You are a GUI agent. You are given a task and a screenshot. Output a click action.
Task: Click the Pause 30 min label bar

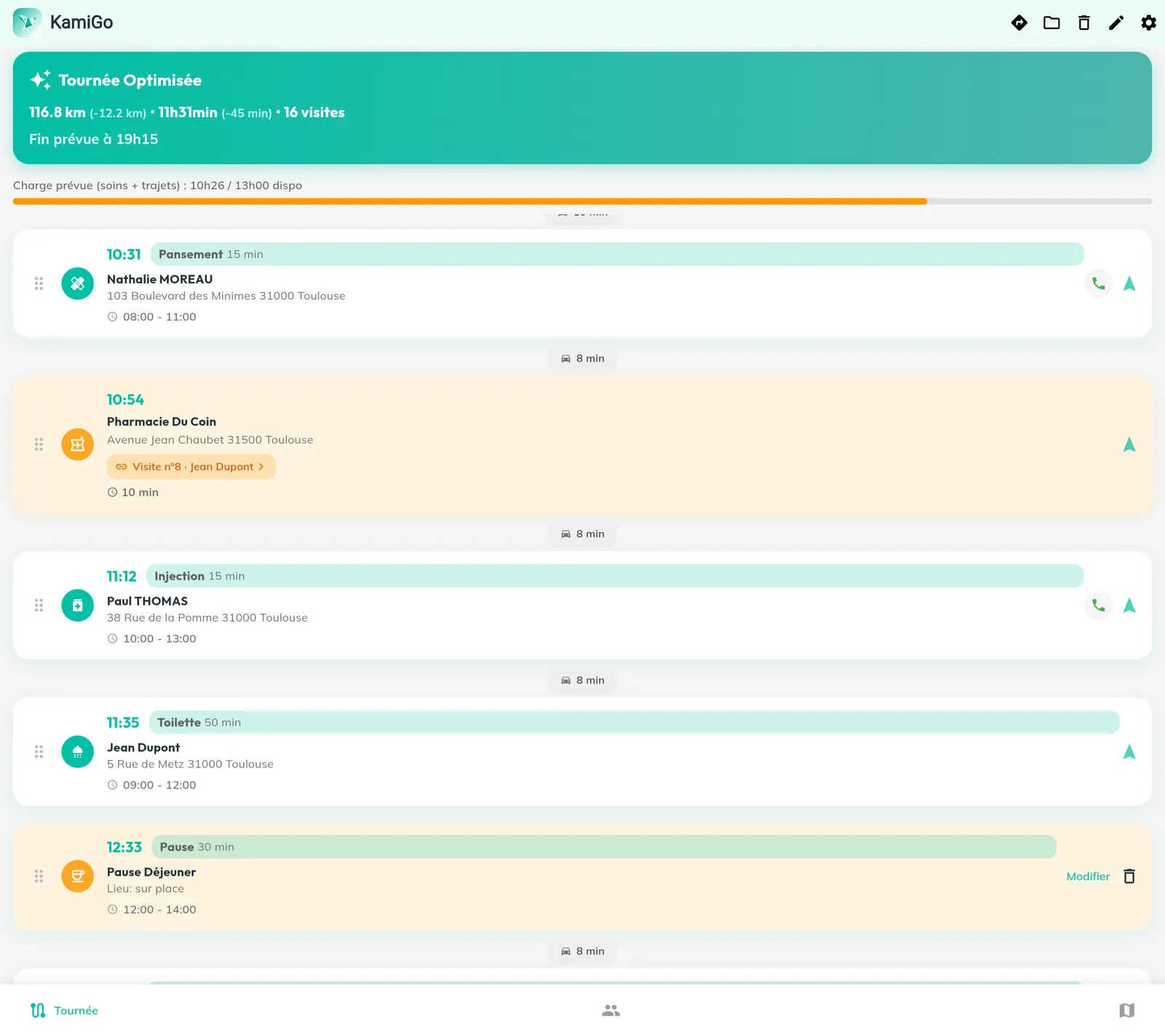pos(604,847)
